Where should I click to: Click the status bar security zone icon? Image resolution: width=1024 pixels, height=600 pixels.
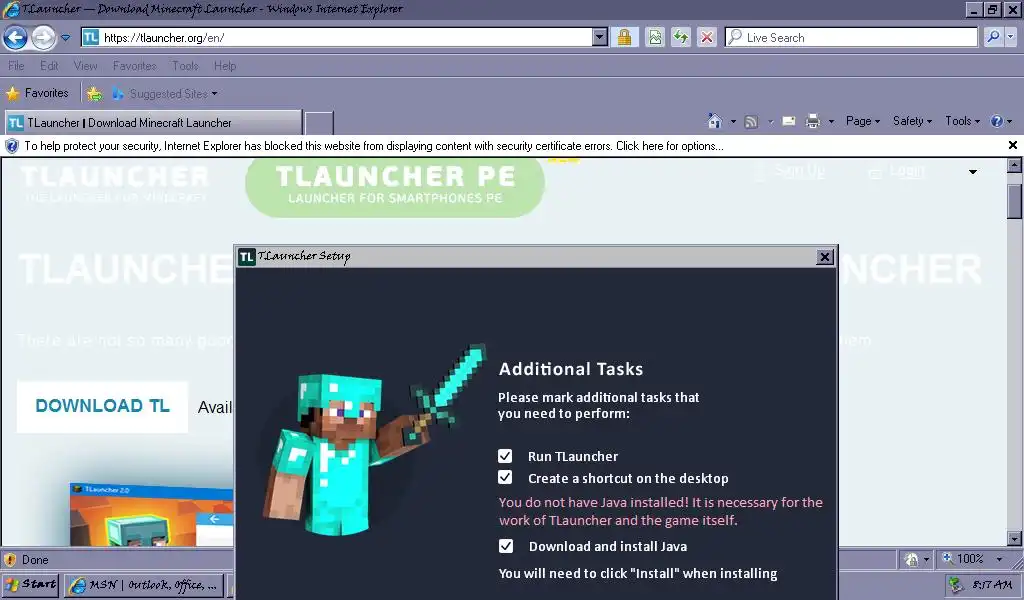(x=912, y=560)
